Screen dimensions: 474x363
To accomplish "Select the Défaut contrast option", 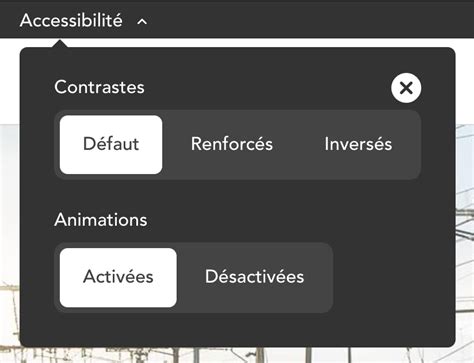I will click(x=111, y=145).
